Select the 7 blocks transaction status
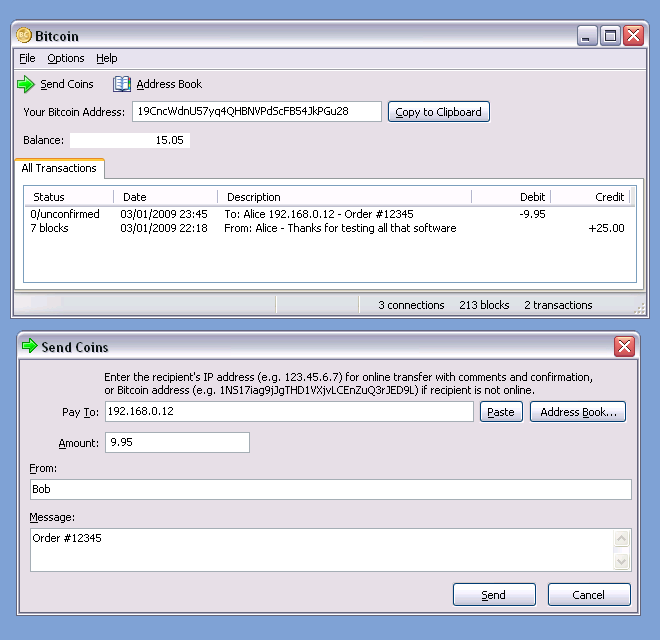This screenshot has width=660, height=640. click(49, 228)
